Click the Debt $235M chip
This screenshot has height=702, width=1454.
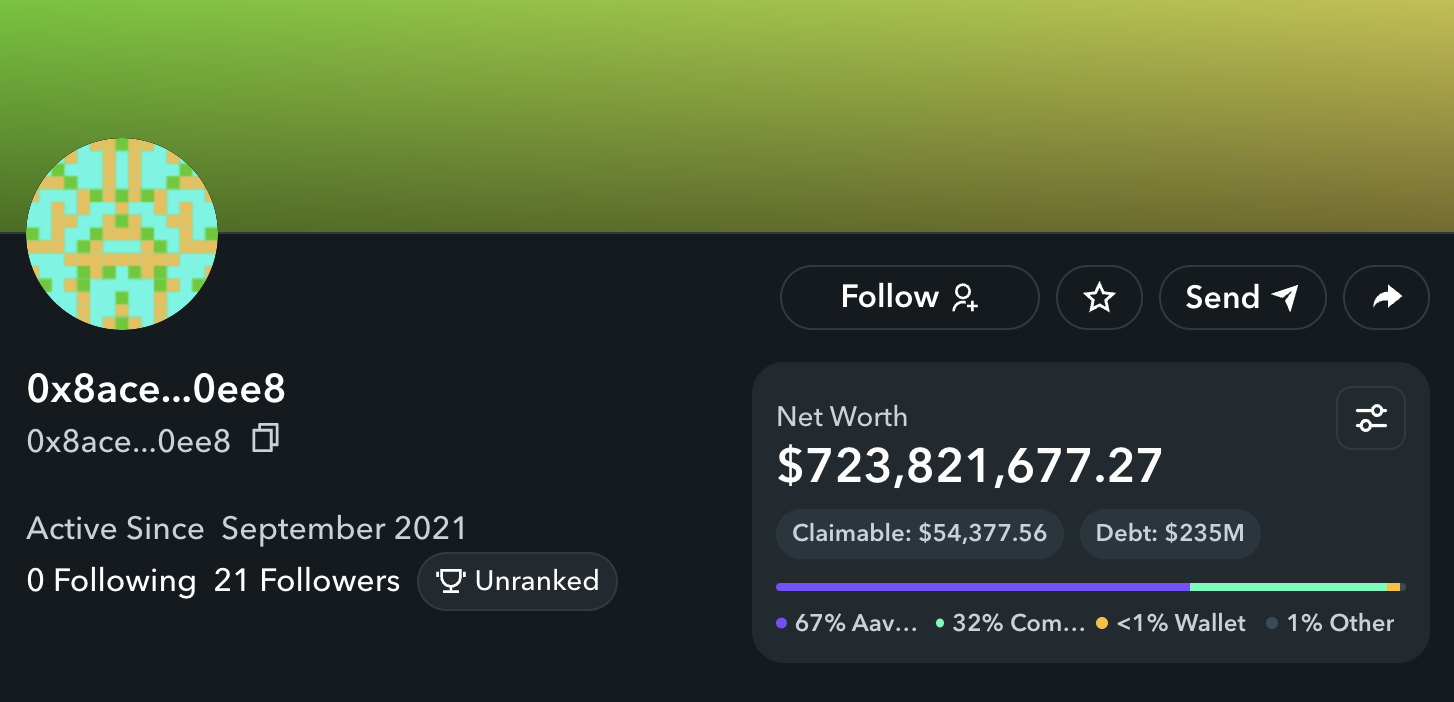coord(1169,534)
